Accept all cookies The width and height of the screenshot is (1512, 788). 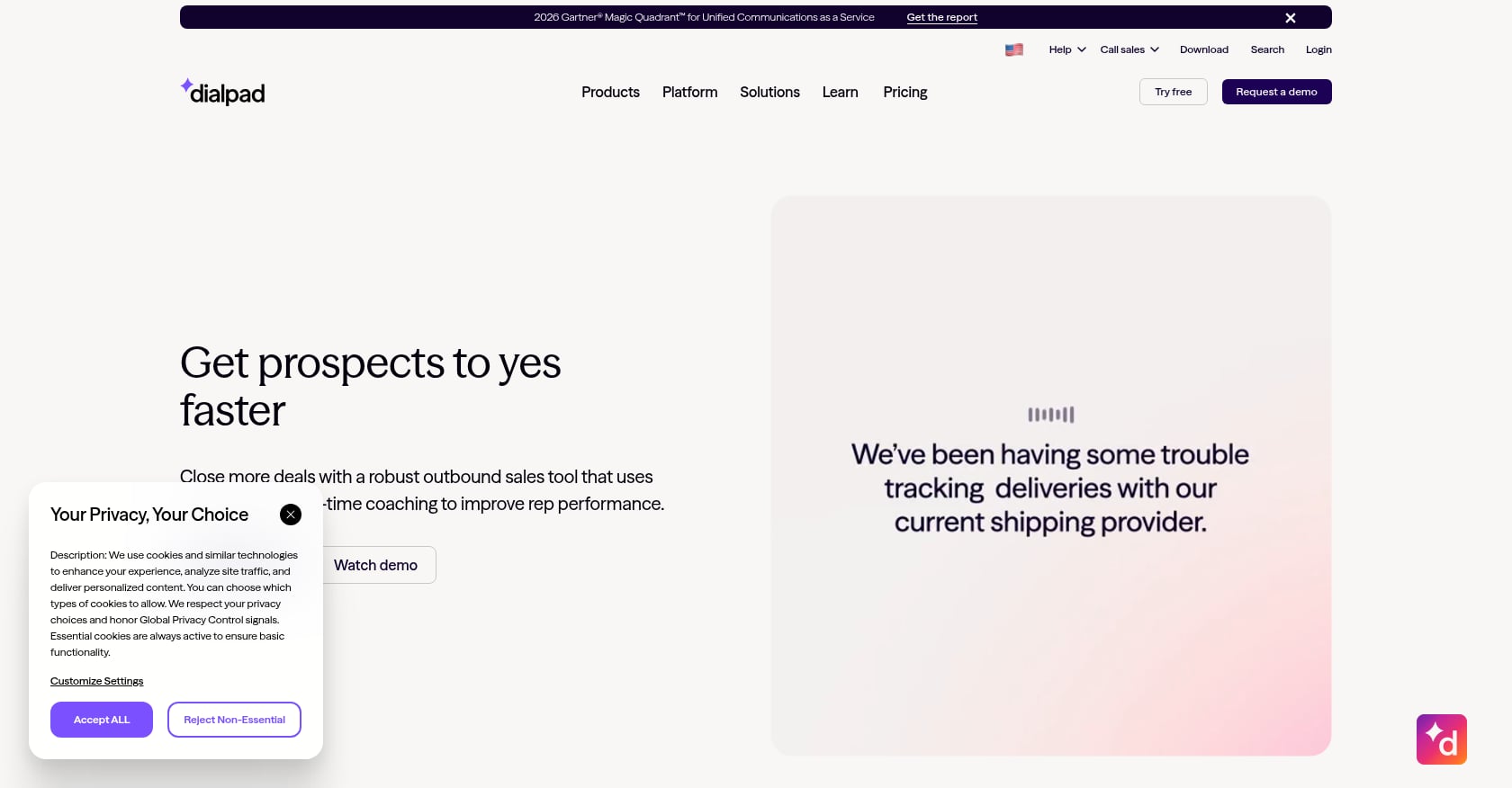pos(102,720)
